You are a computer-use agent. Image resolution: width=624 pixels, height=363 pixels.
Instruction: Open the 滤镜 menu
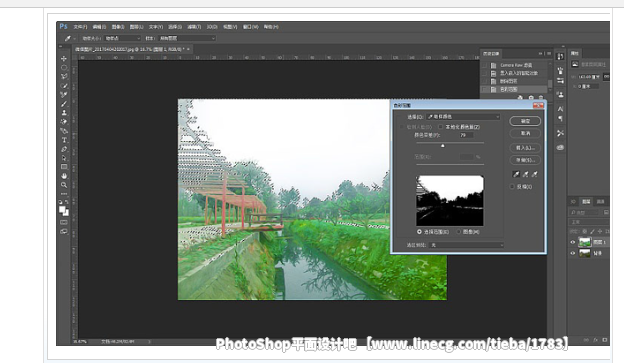click(194, 27)
